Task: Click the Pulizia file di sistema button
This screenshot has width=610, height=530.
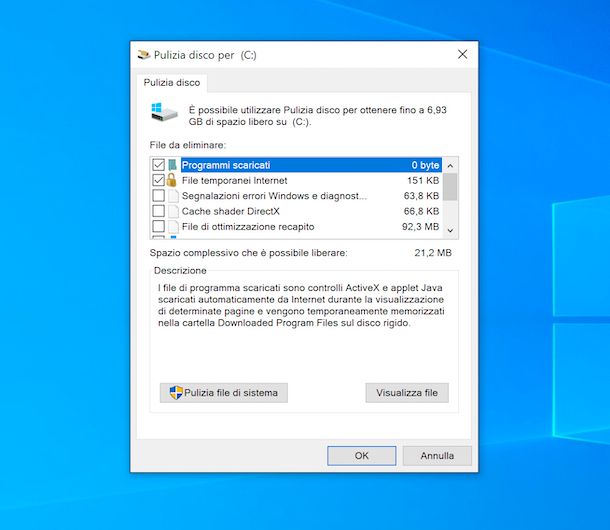Action: point(224,393)
